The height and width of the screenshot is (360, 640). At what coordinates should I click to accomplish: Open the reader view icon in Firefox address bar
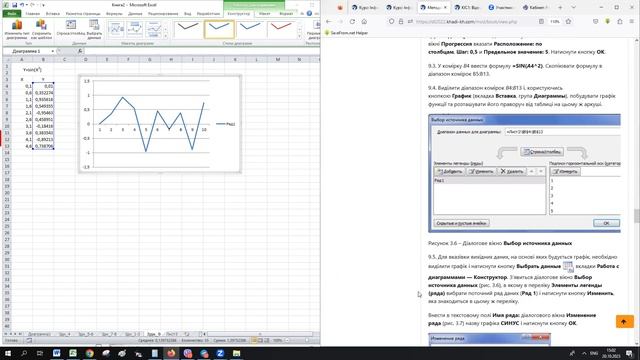(541, 21)
